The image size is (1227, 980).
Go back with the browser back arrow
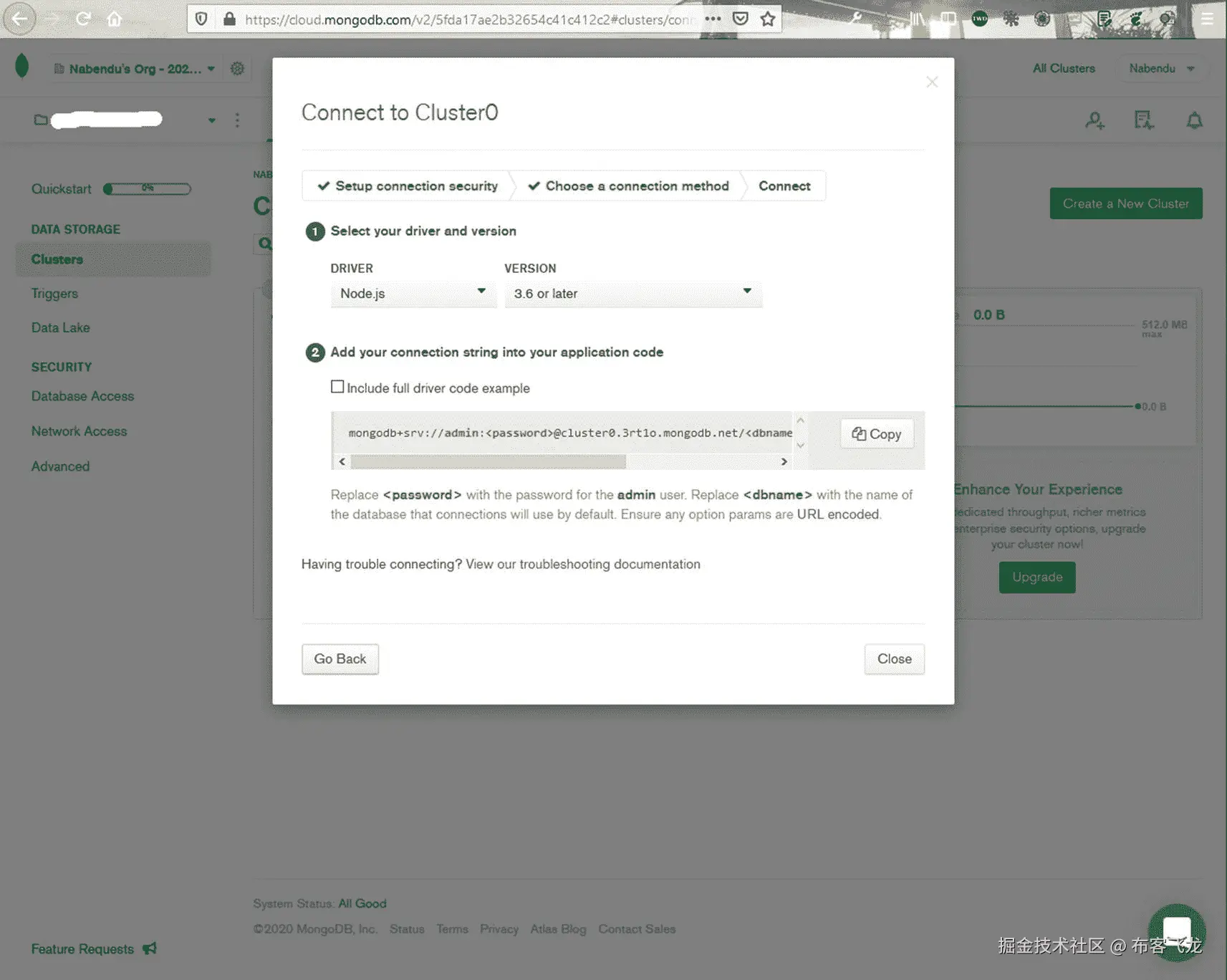coord(19,19)
